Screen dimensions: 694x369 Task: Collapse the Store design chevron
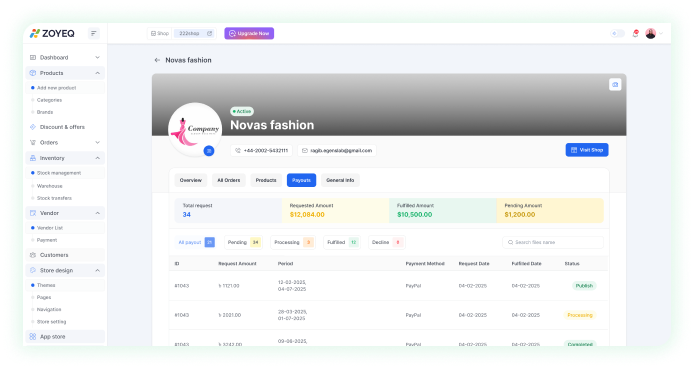point(97,270)
